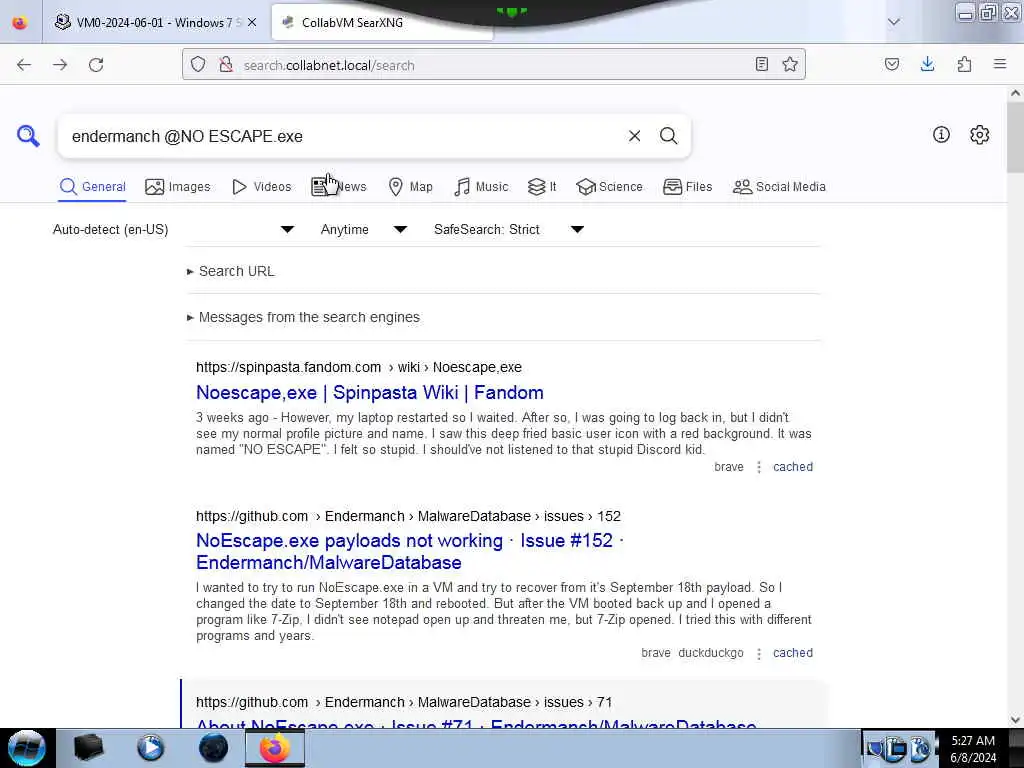The height and width of the screenshot is (768, 1024).
Task: Click Firefox taskbar button
Action: (275, 748)
